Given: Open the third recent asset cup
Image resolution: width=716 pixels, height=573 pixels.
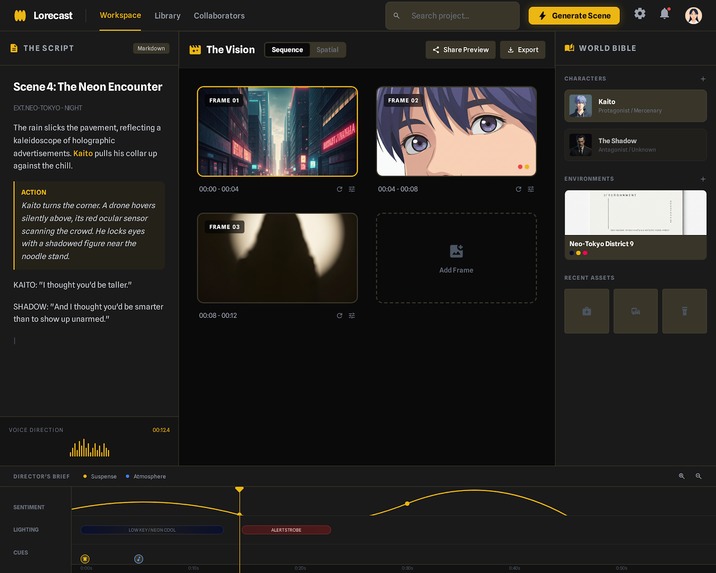Looking at the screenshot, I should pos(684,311).
